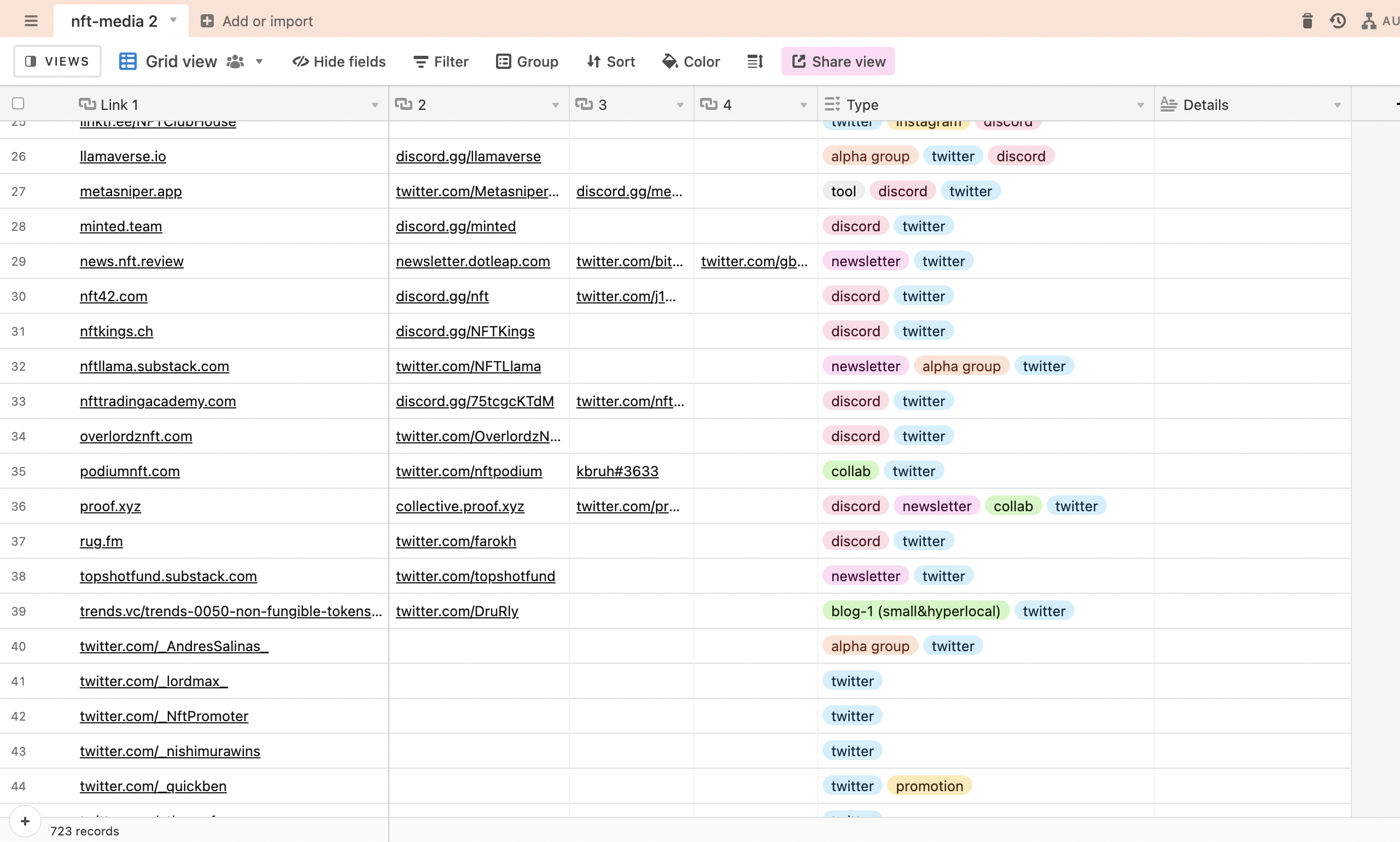Open discord.gg/minted link
The width and height of the screenshot is (1400, 842).
pos(456,226)
